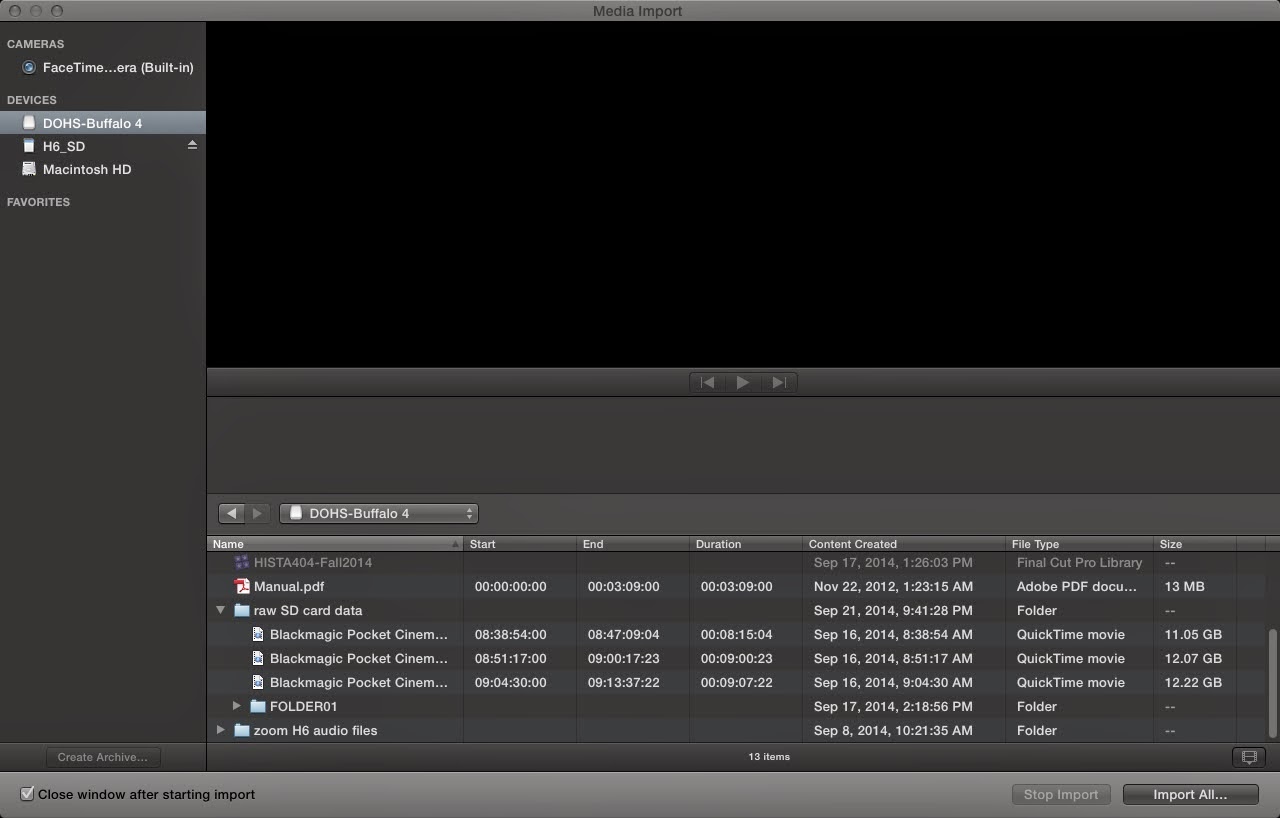Viewport: 1280px width, 818px height.
Task: Click the end timecode 09:00:17:23
Action: 623,658
